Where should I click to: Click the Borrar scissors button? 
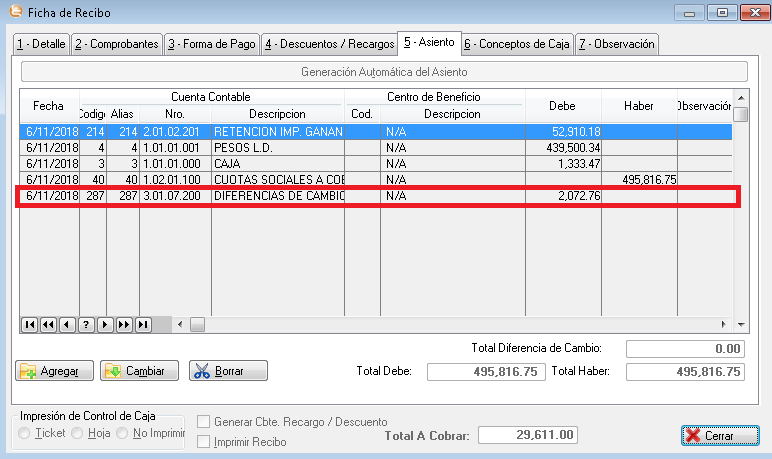click(229, 371)
